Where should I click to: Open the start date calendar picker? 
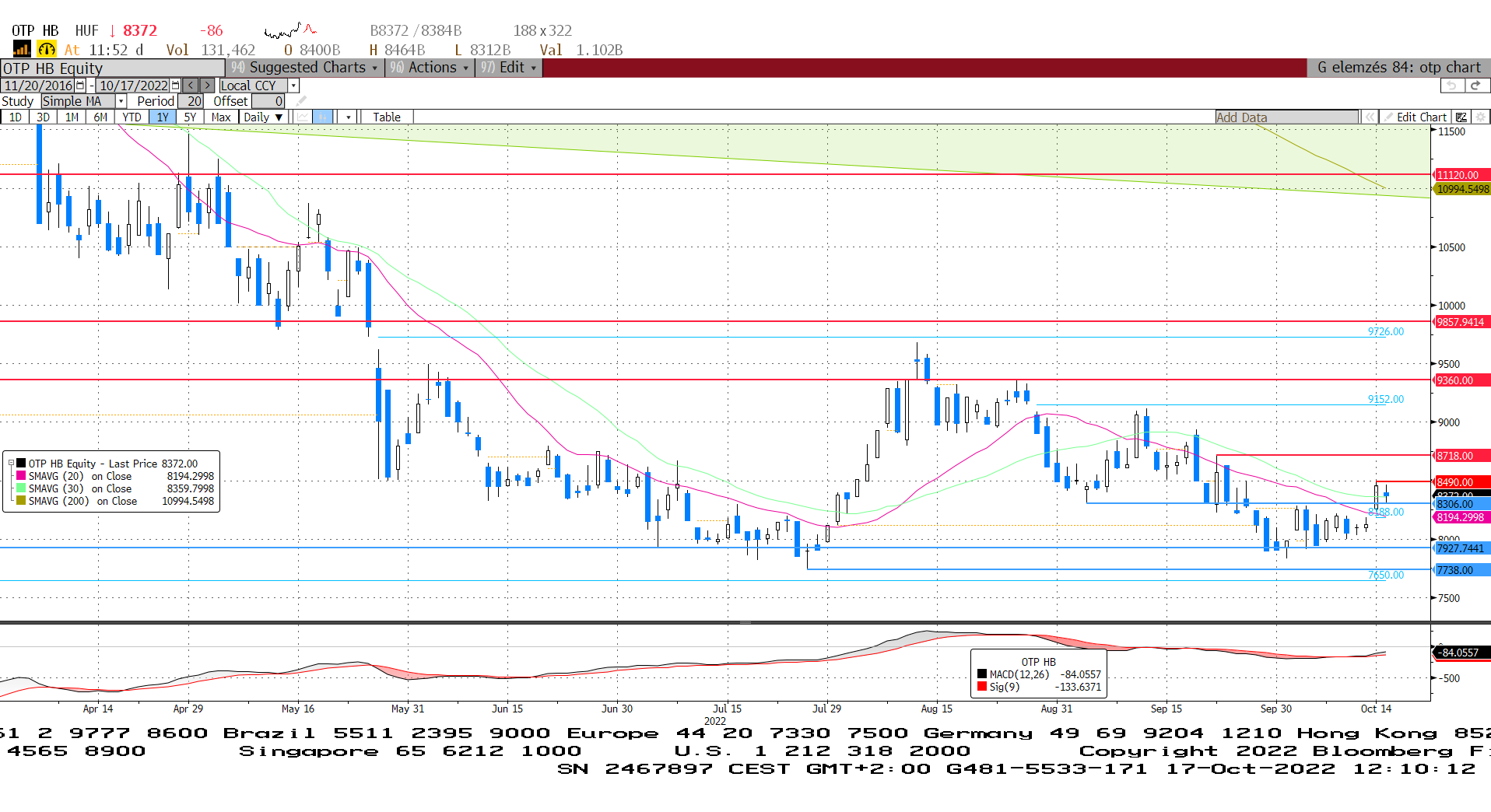80,86
